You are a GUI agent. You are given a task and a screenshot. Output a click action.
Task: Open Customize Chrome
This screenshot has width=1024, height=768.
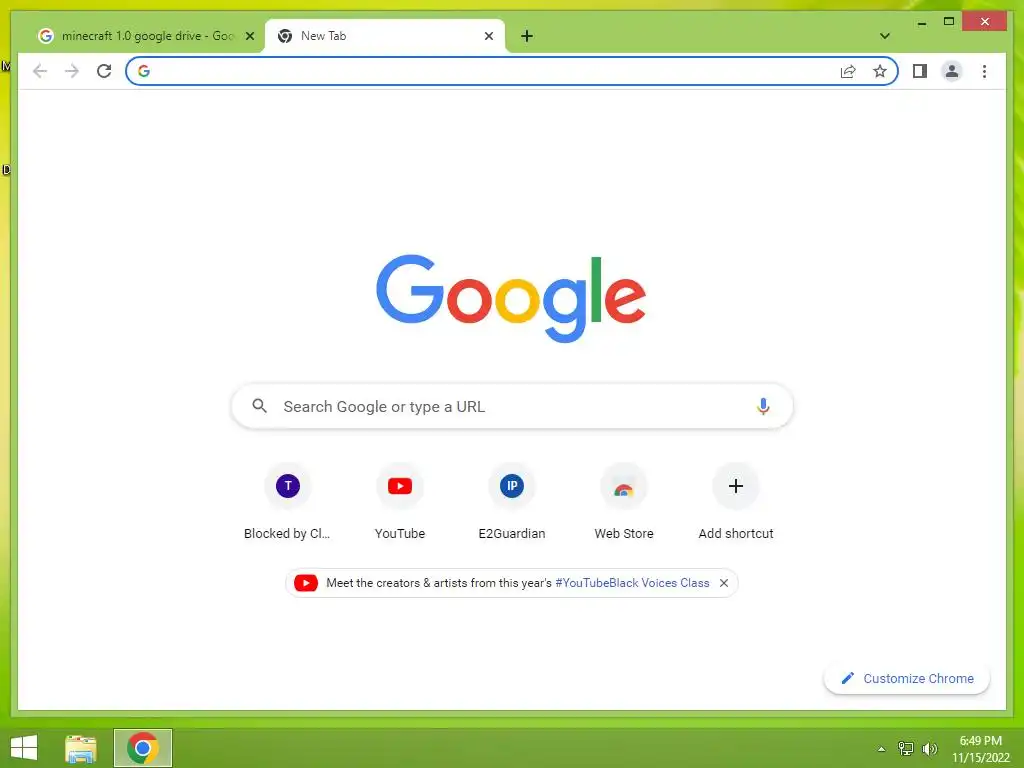coord(906,679)
